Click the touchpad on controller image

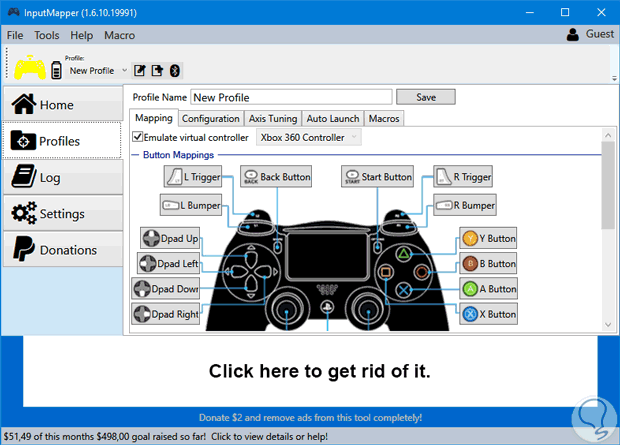tap(327, 256)
